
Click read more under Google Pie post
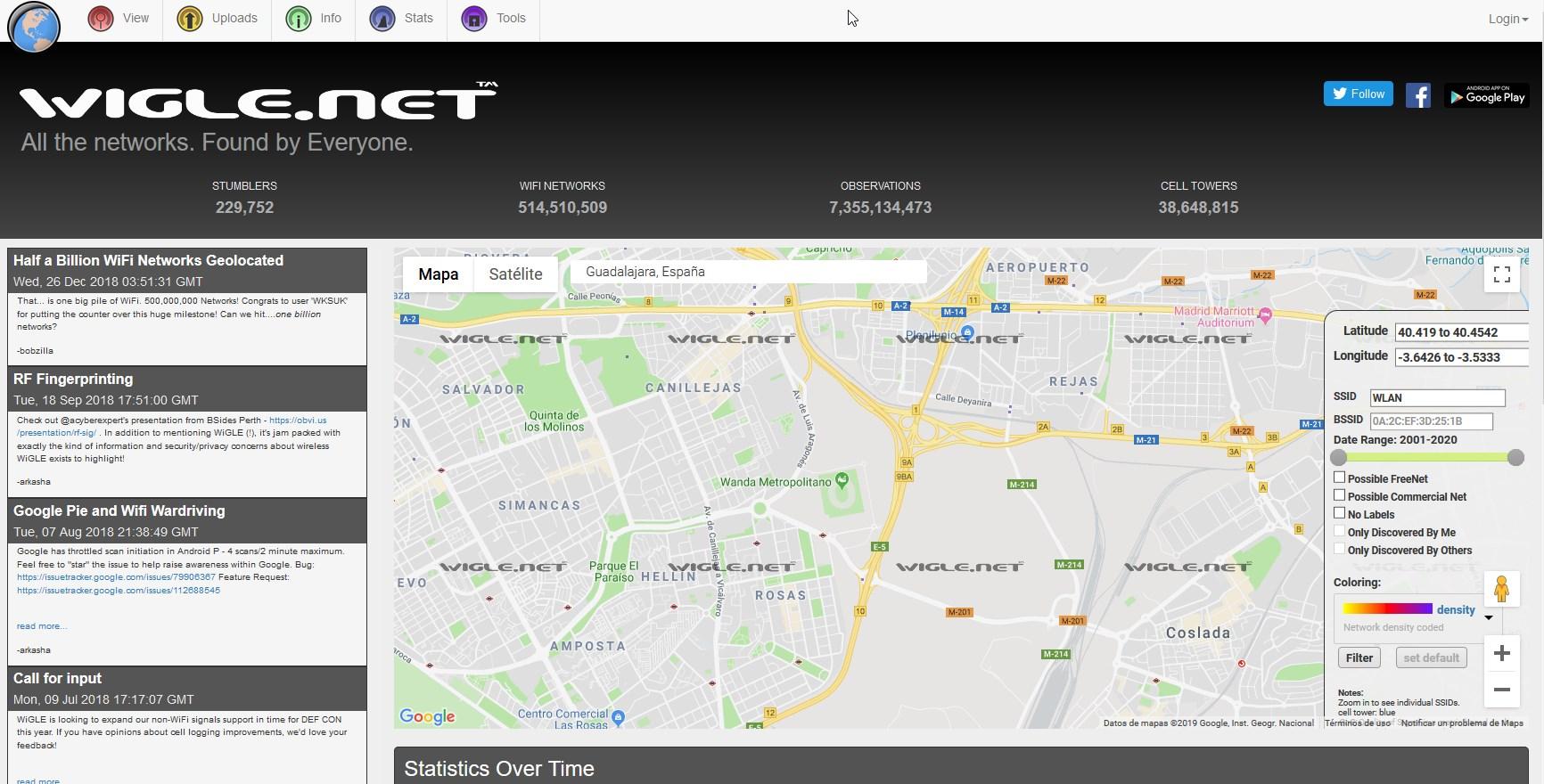click(42, 626)
